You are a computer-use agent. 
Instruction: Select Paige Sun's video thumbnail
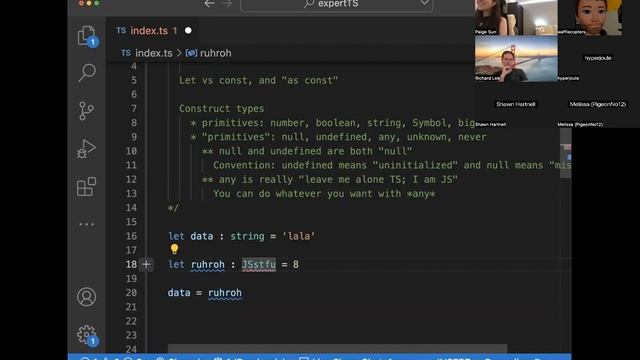516,17
